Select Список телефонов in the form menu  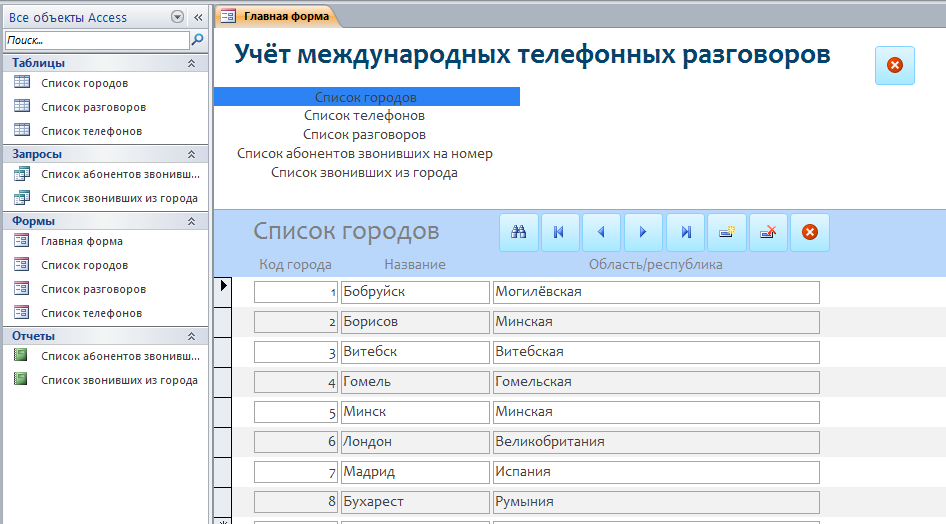[364, 116]
